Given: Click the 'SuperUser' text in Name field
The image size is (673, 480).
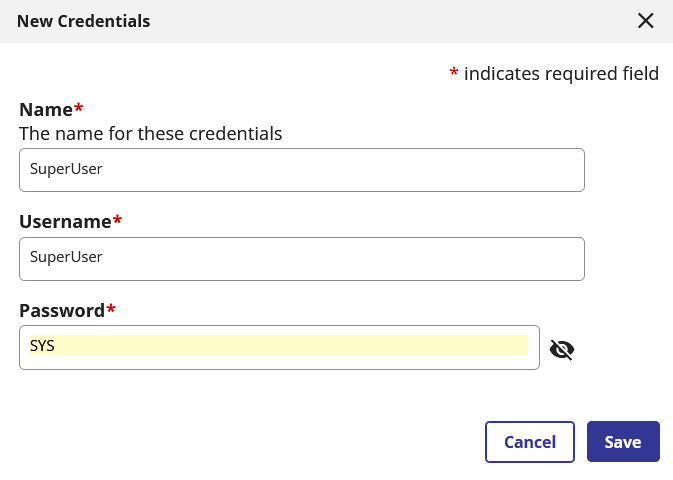Looking at the screenshot, I should (66, 169).
